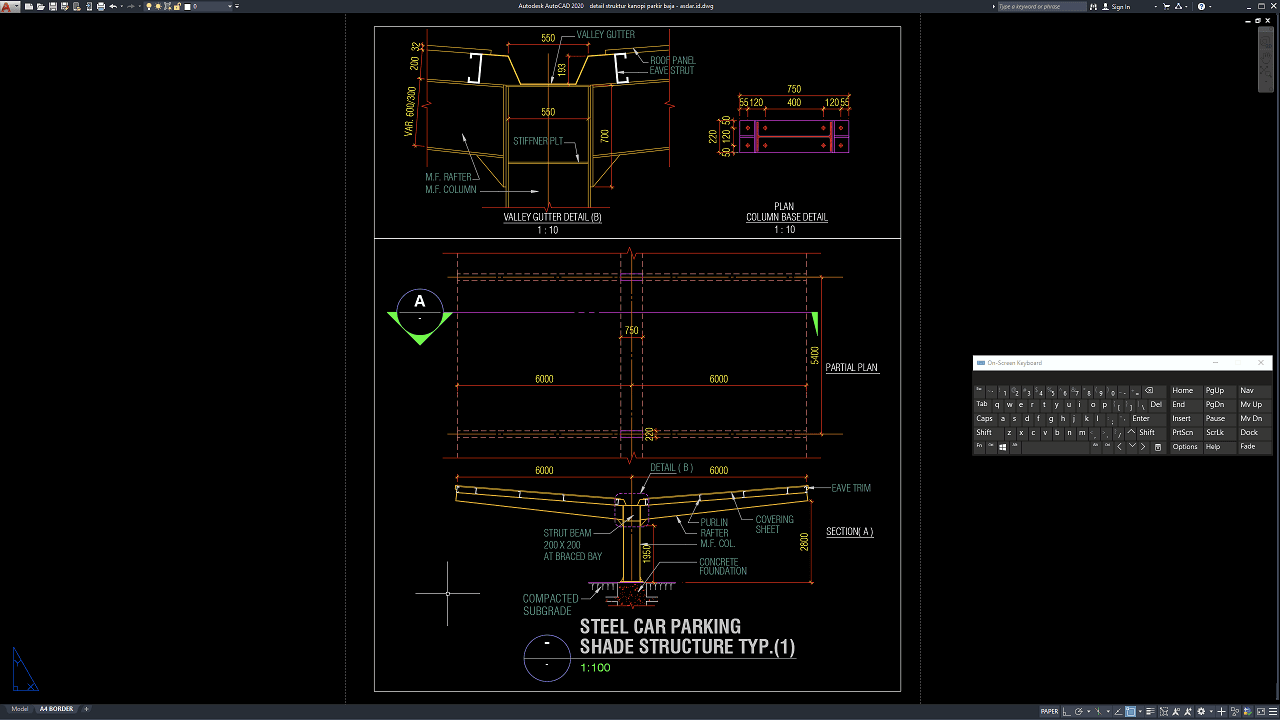Click the Plot printer icon
Image resolution: width=1280 pixels, height=720 pixels.
pyautogui.click(x=101, y=6)
